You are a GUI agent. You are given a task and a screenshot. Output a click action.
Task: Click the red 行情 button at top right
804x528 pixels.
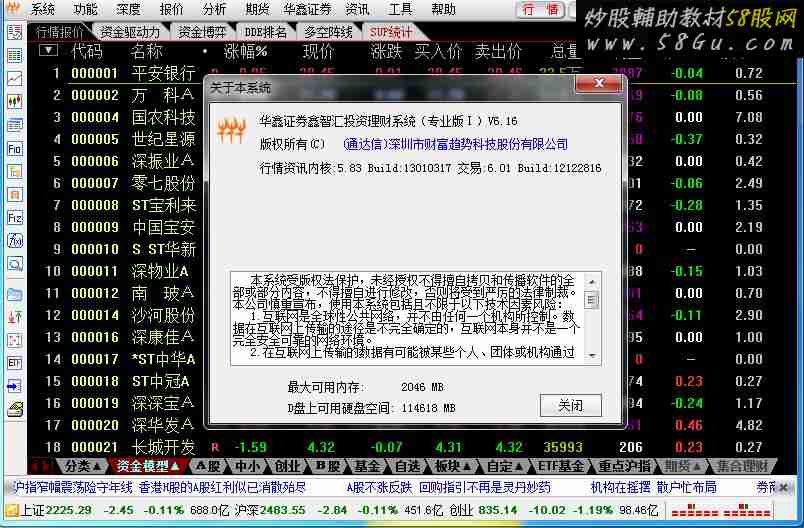pyautogui.click(x=541, y=9)
